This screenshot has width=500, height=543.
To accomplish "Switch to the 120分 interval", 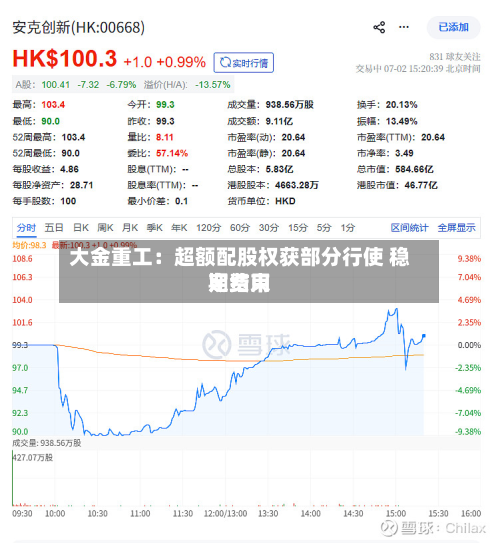I will click(x=208, y=228).
